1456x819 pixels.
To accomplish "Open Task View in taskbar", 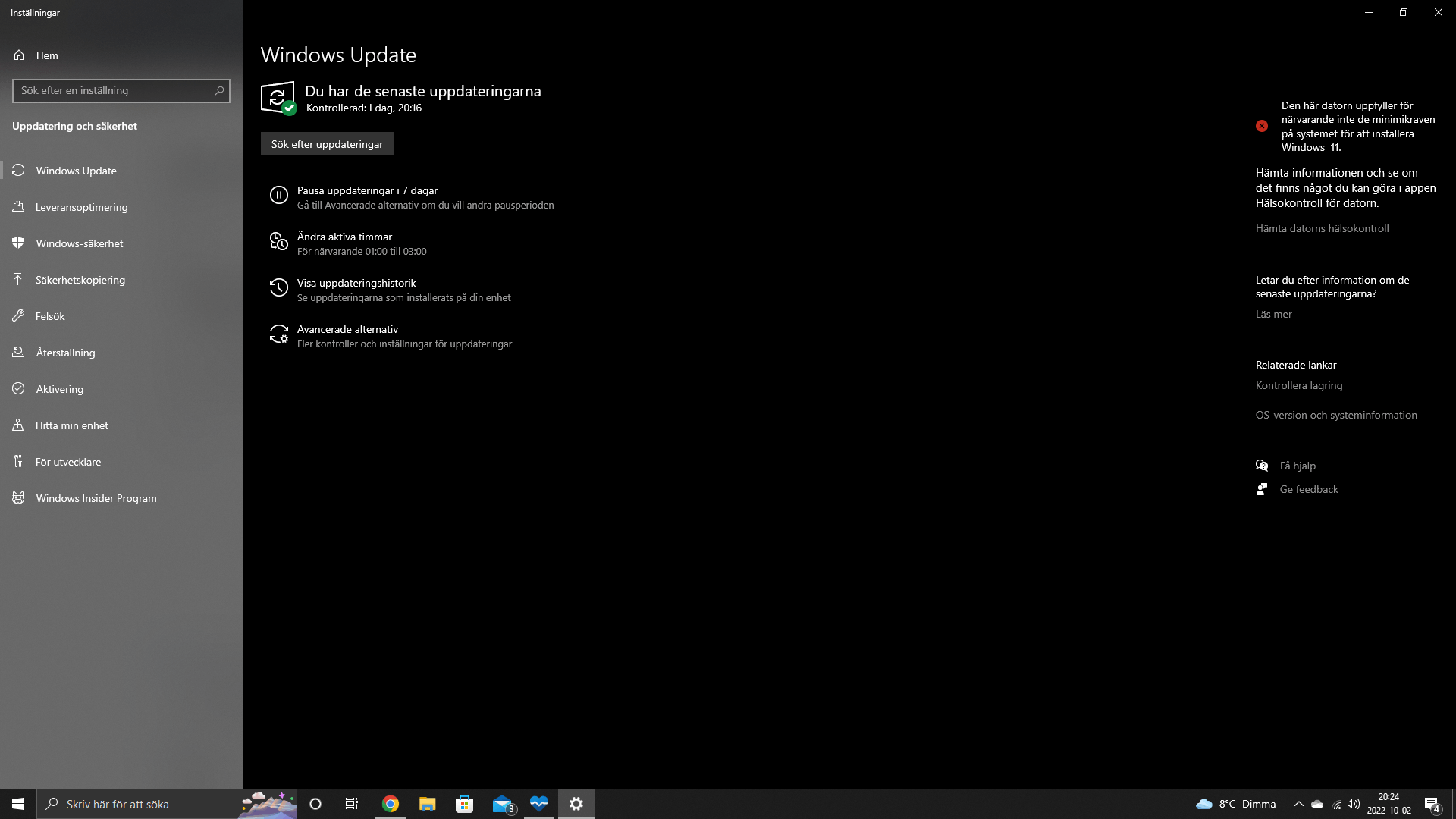I will (352, 804).
